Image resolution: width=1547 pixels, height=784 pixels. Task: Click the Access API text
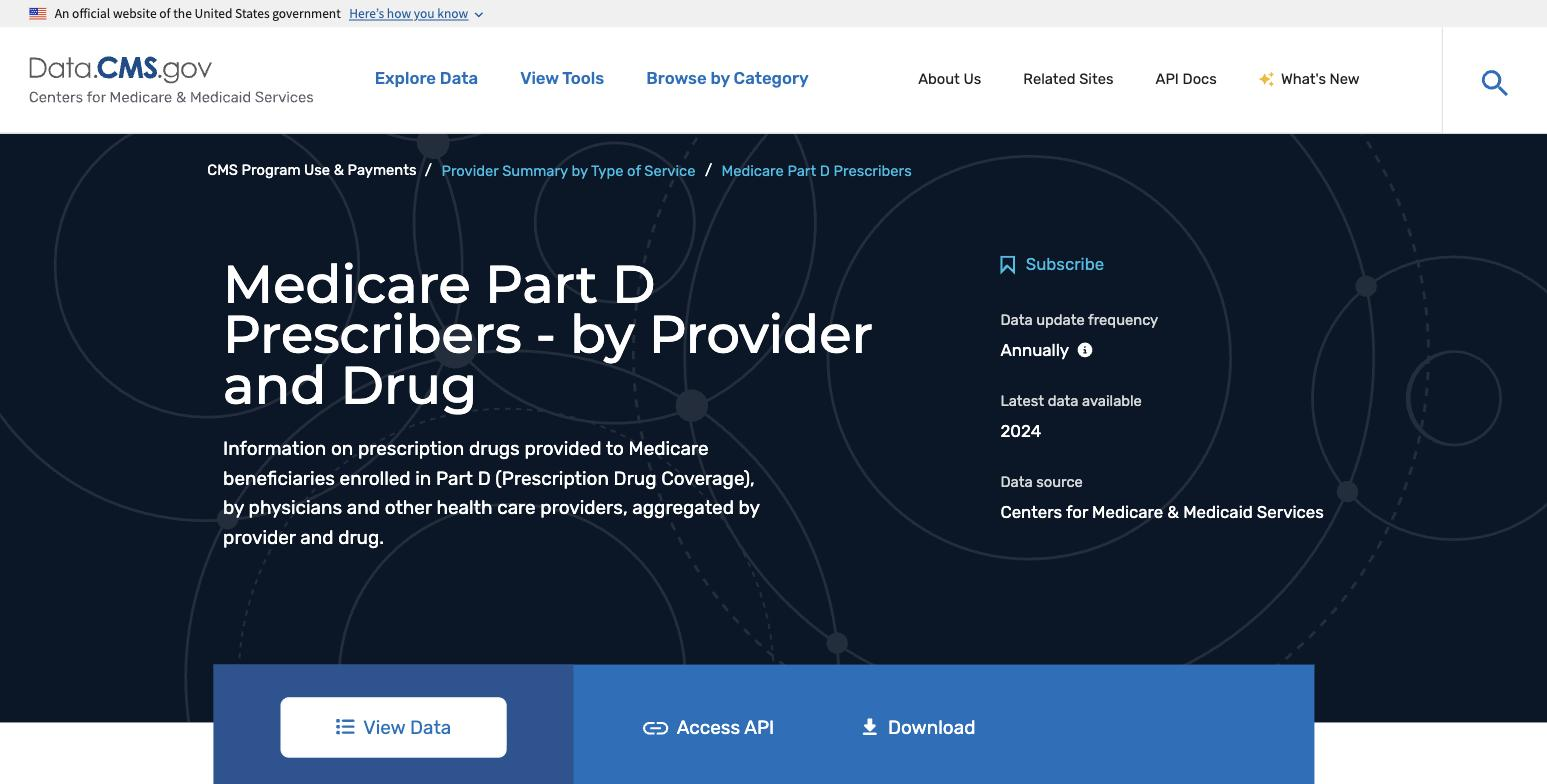pyautogui.click(x=725, y=728)
